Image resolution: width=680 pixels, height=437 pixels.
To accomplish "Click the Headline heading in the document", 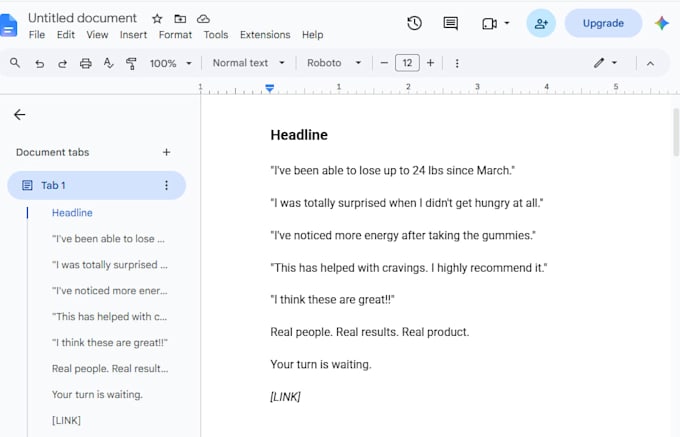I will click(x=299, y=135).
